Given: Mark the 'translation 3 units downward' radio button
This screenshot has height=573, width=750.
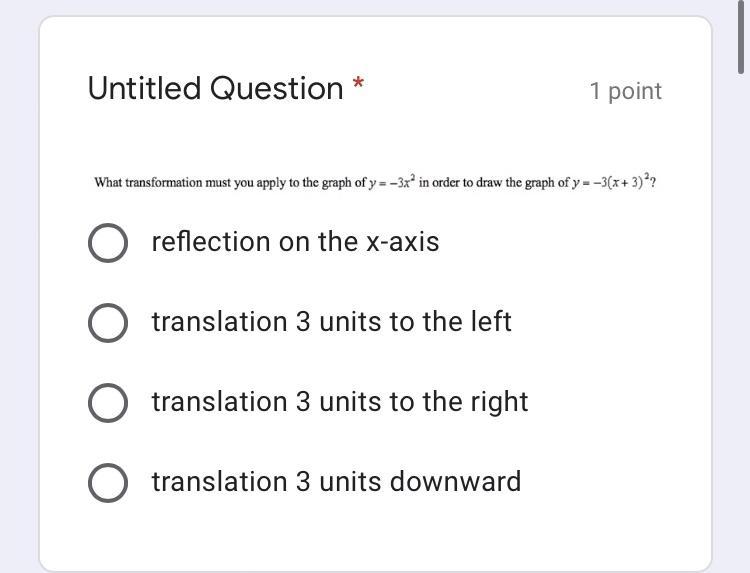Looking at the screenshot, I should pyautogui.click(x=108, y=482).
